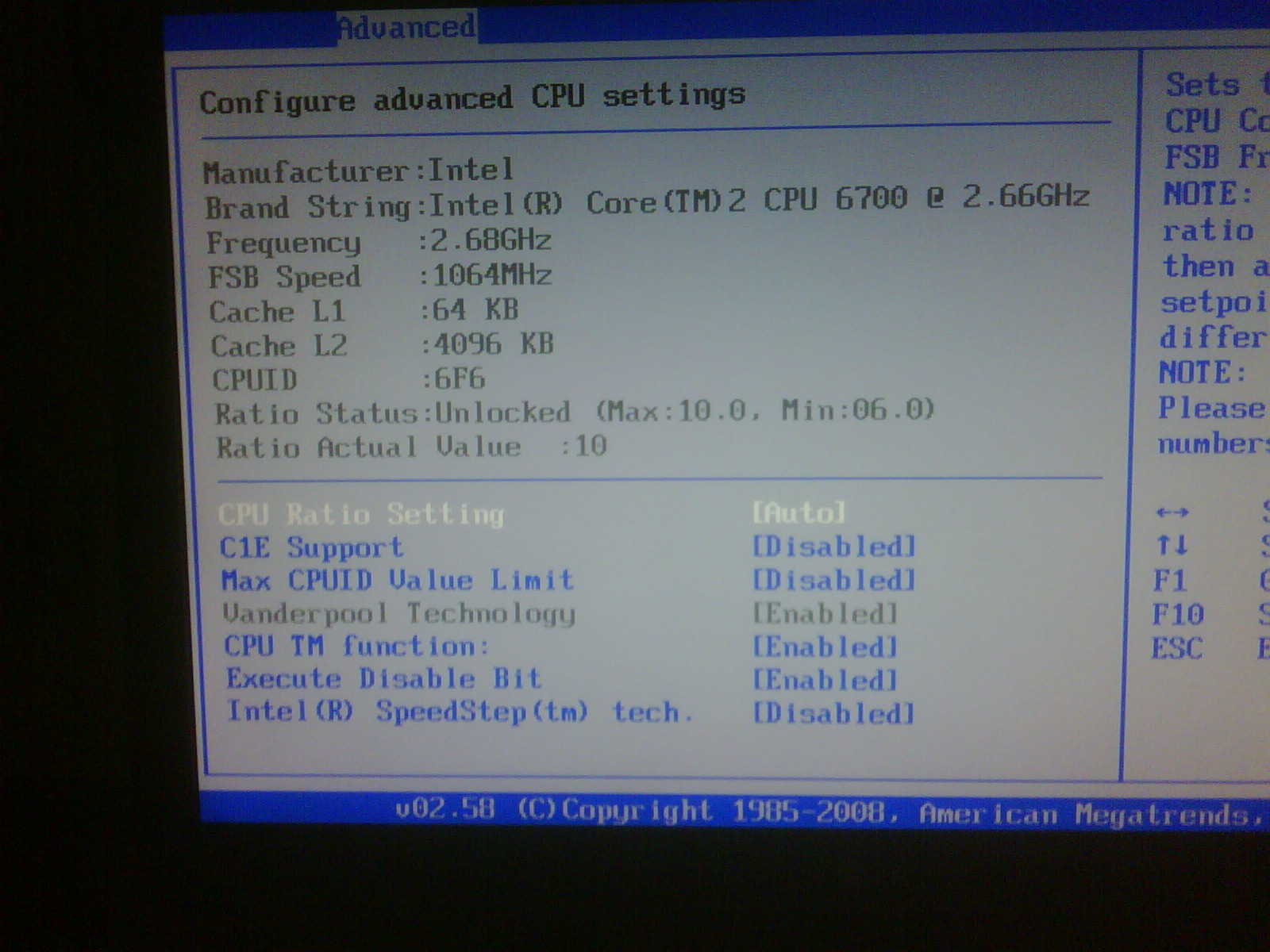Image resolution: width=1270 pixels, height=952 pixels.
Task: Change Intel SpeedStep tech Disabled value
Action: [833, 713]
